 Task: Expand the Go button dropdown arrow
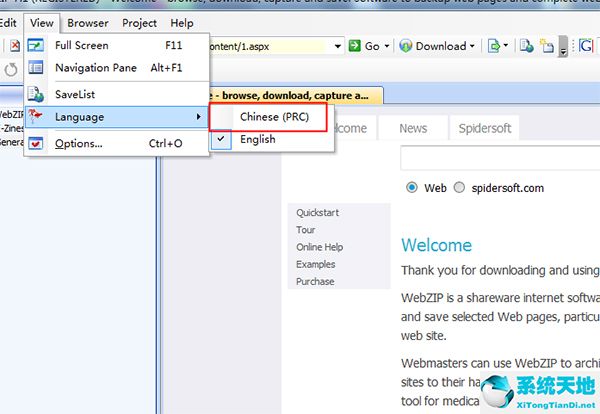[x=387, y=46]
